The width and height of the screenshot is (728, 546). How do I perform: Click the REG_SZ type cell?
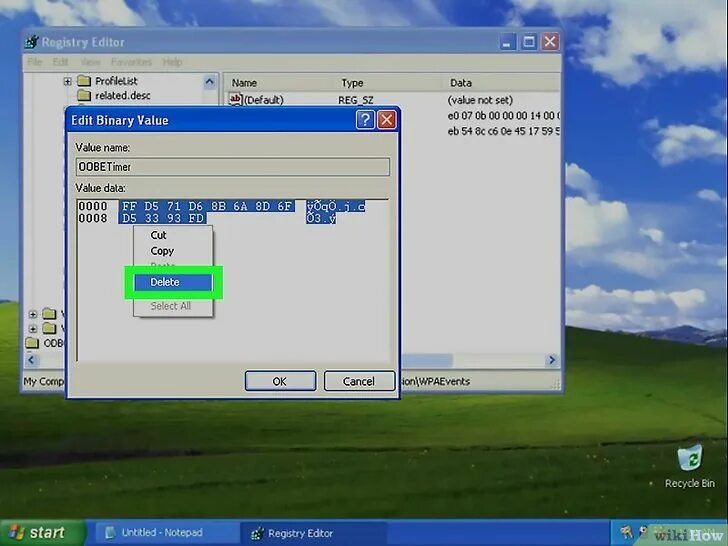356,100
